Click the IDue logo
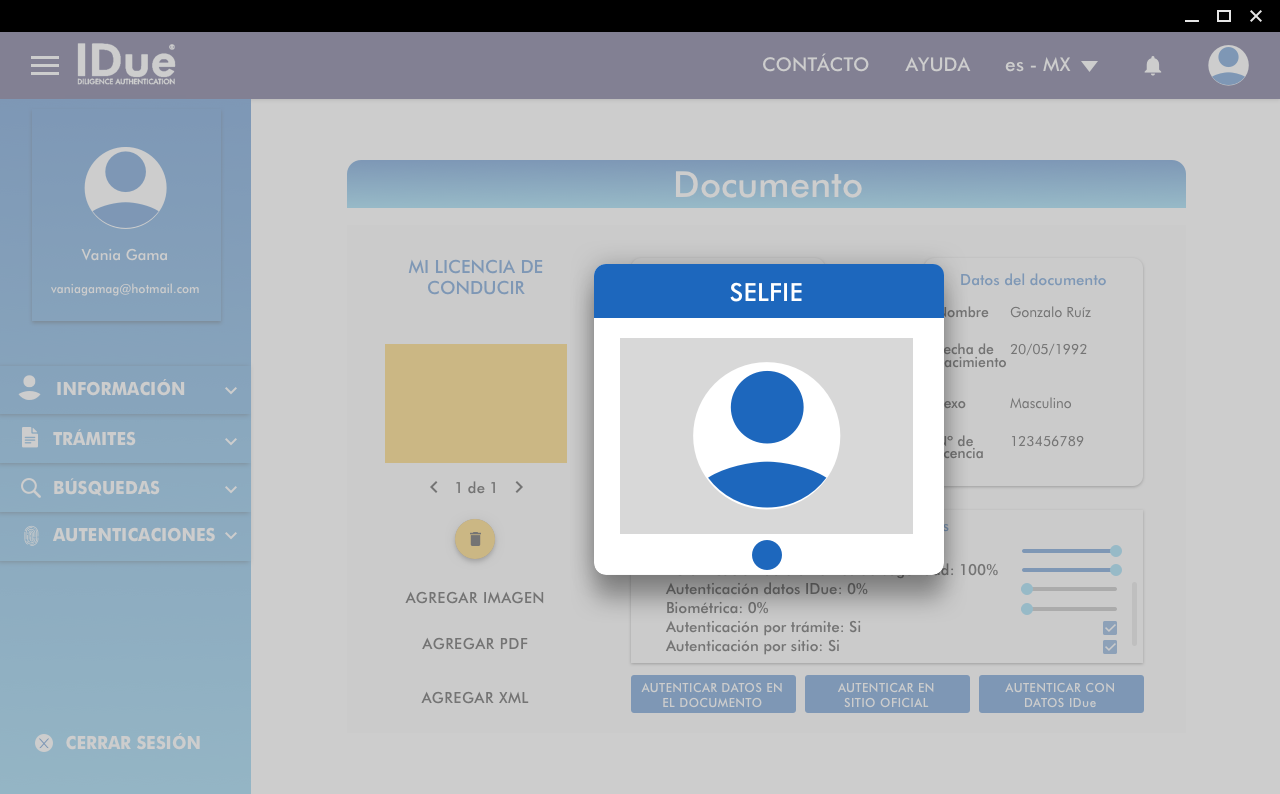 [127, 64]
